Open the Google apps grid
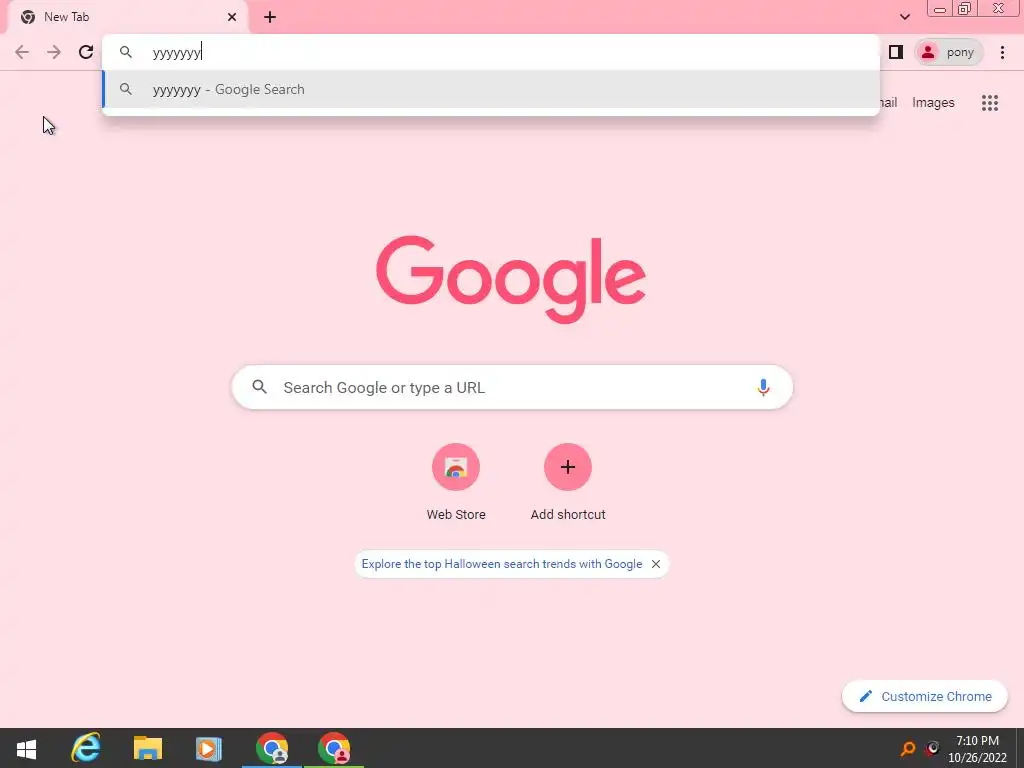 pyautogui.click(x=989, y=103)
